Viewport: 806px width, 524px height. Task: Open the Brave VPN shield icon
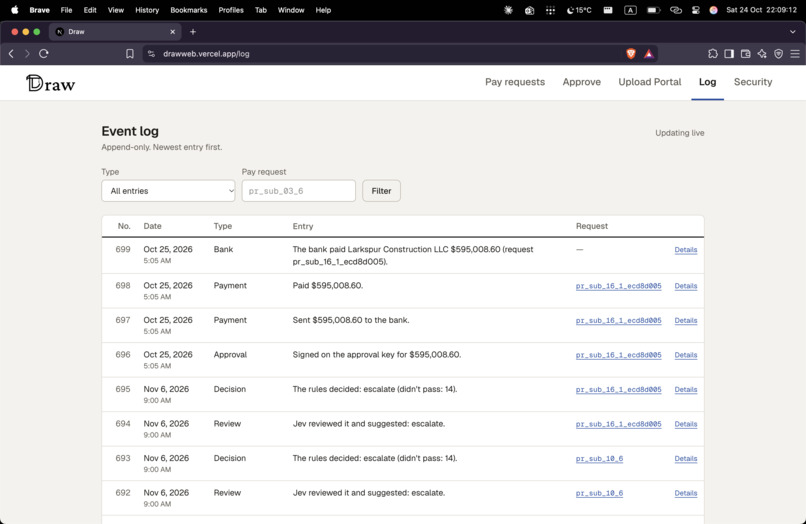(778, 53)
